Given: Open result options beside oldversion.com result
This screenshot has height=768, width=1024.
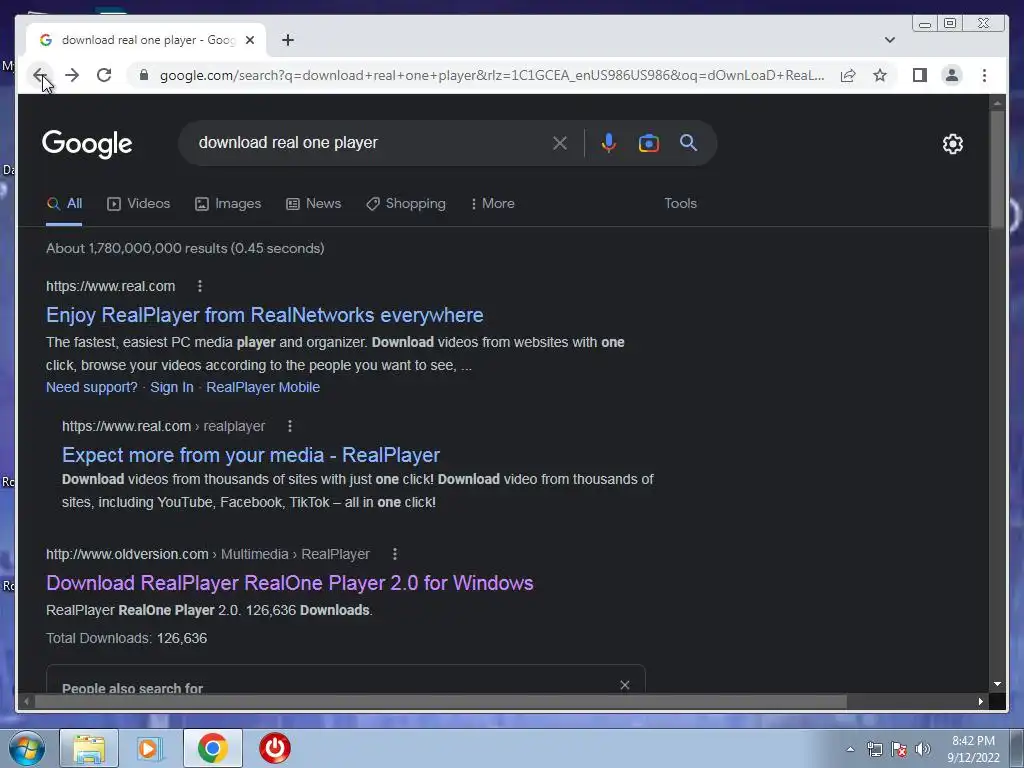Looking at the screenshot, I should point(394,554).
